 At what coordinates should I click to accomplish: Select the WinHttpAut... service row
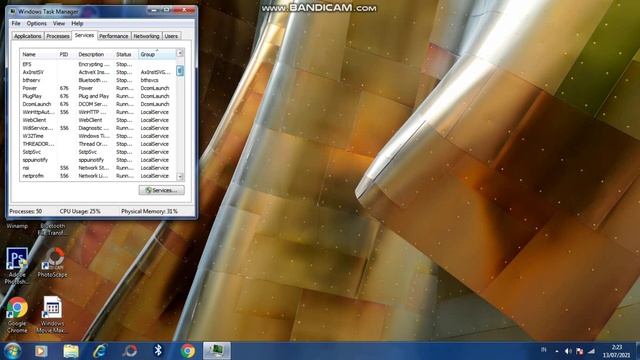98,112
